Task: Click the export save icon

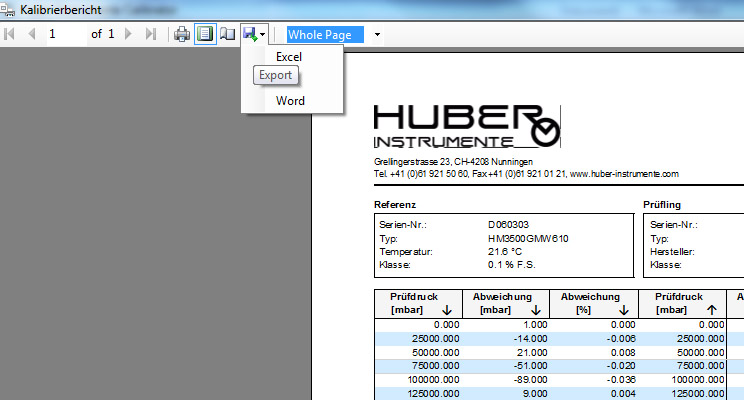Action: [x=251, y=34]
